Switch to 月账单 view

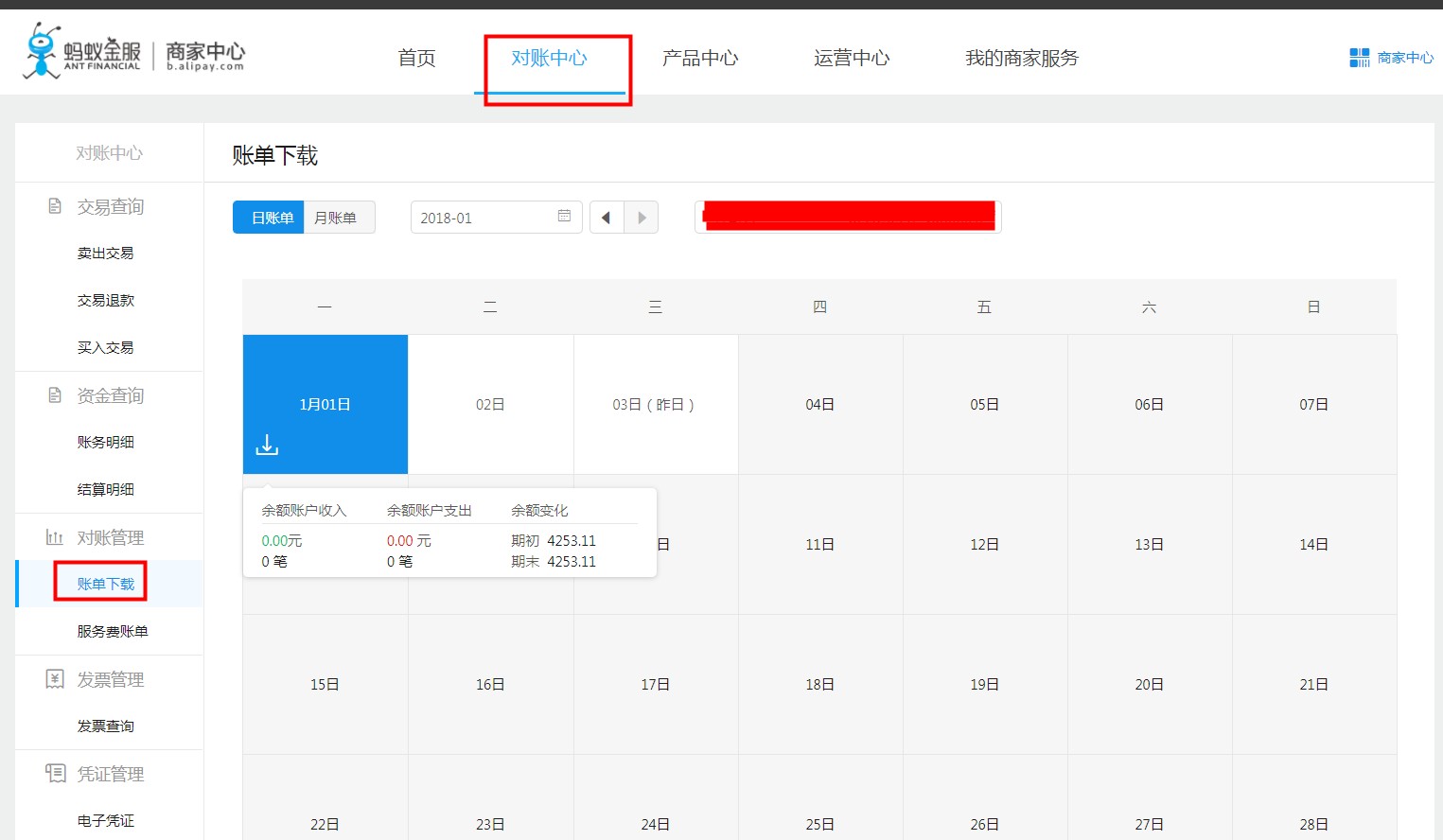pos(340,218)
